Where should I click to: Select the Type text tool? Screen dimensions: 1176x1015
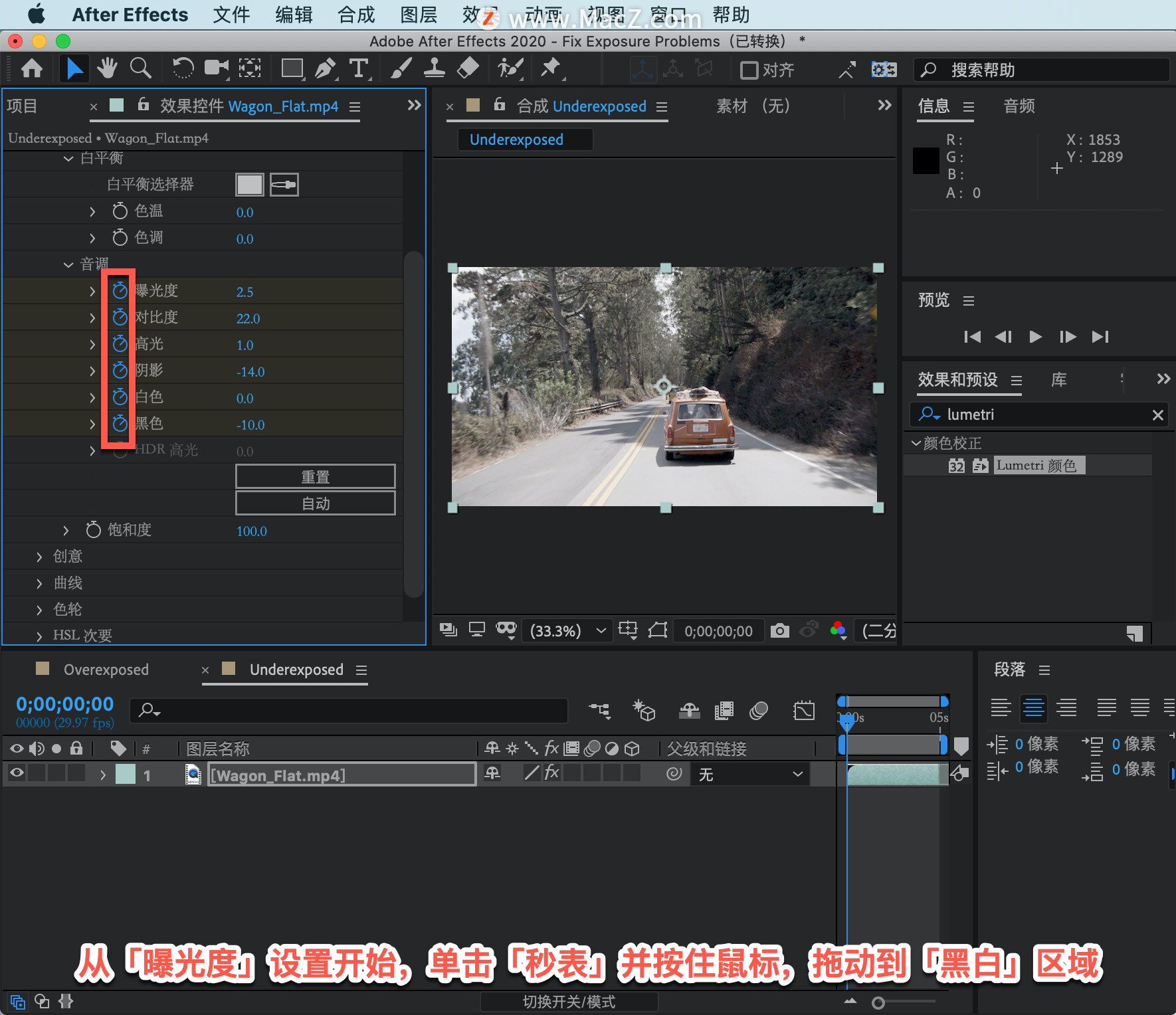click(359, 68)
